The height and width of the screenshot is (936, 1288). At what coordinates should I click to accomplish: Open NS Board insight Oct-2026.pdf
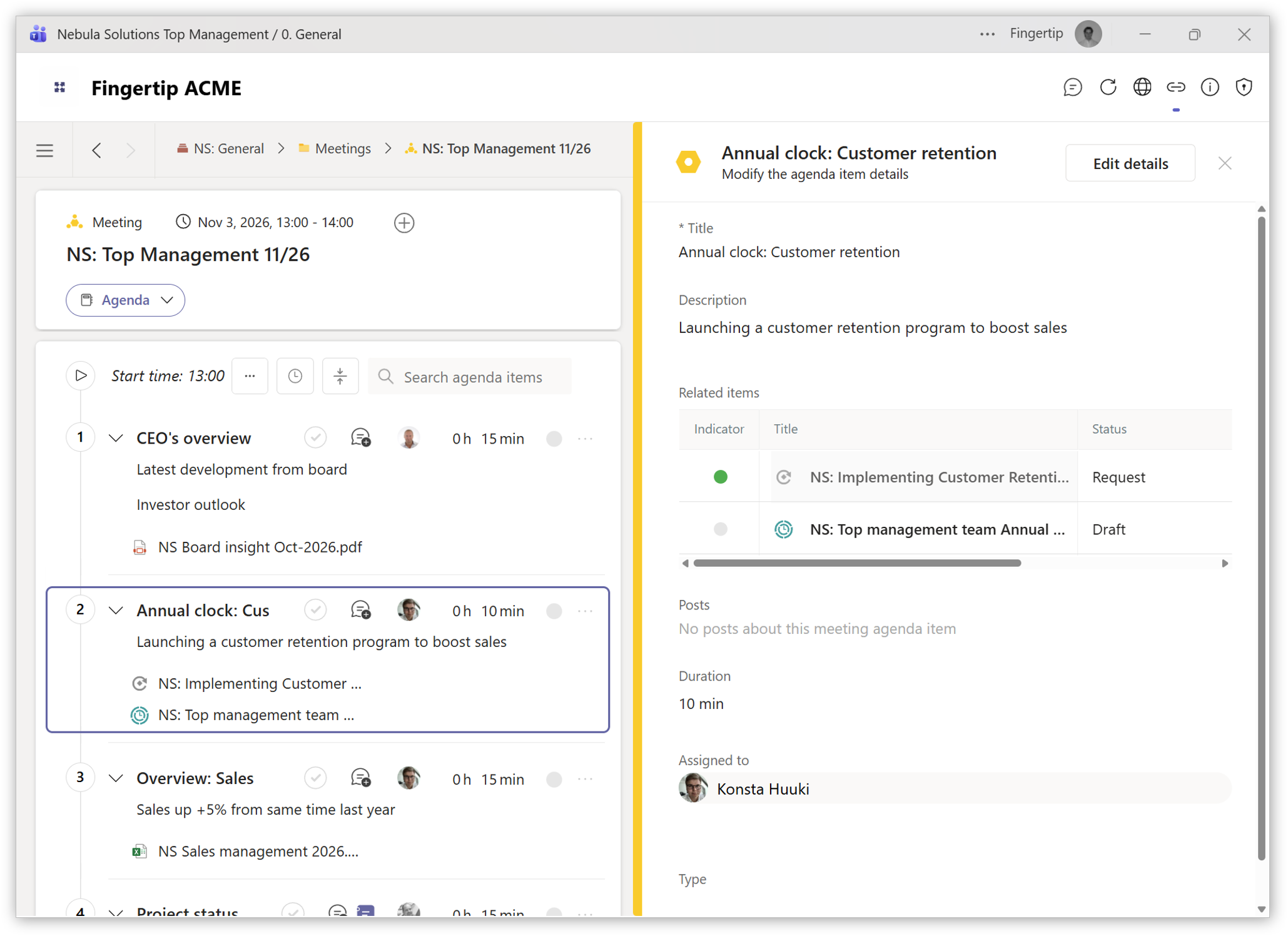coord(260,547)
